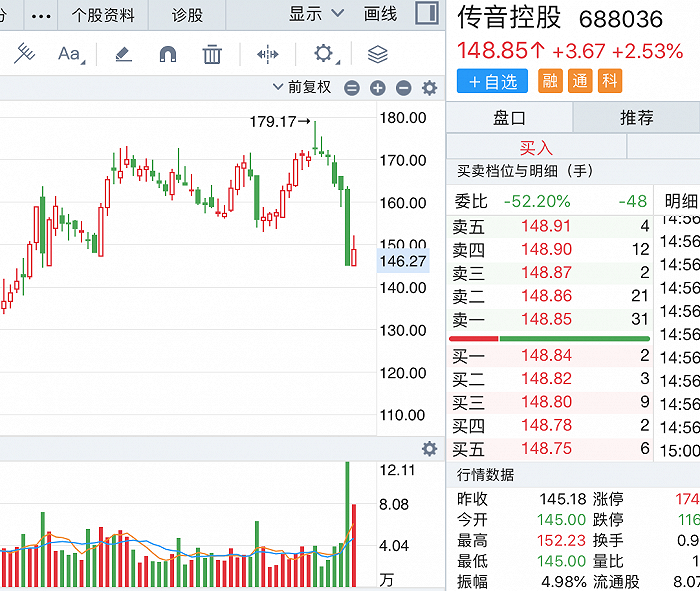Toggle the side panel layout icon

427,13
